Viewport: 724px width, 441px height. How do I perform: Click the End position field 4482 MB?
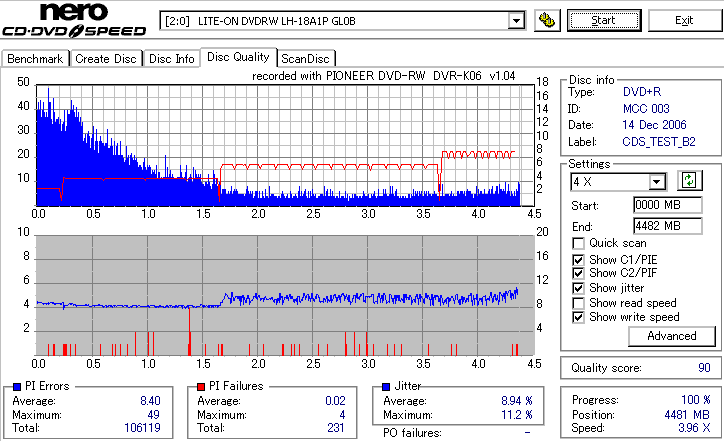coord(668,226)
